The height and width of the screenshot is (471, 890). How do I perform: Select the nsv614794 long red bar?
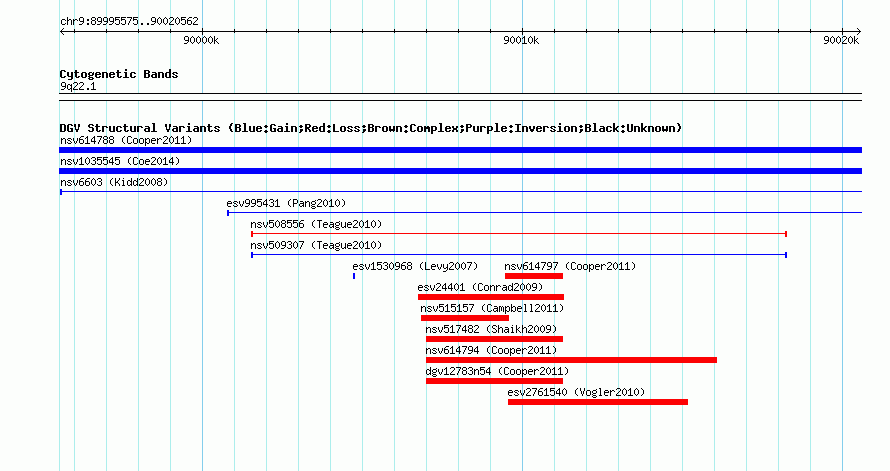pyautogui.click(x=572, y=360)
